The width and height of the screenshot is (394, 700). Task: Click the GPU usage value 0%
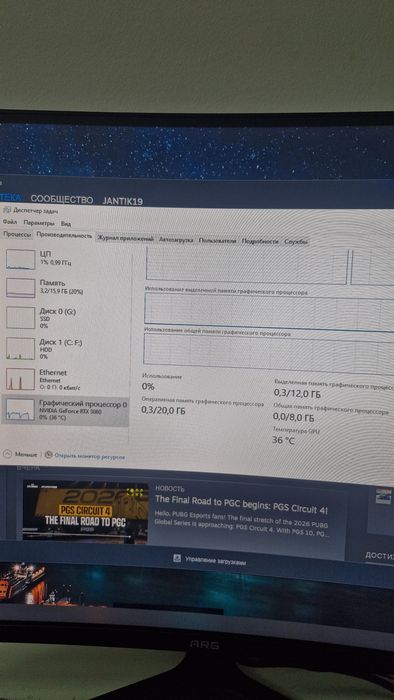click(148, 387)
